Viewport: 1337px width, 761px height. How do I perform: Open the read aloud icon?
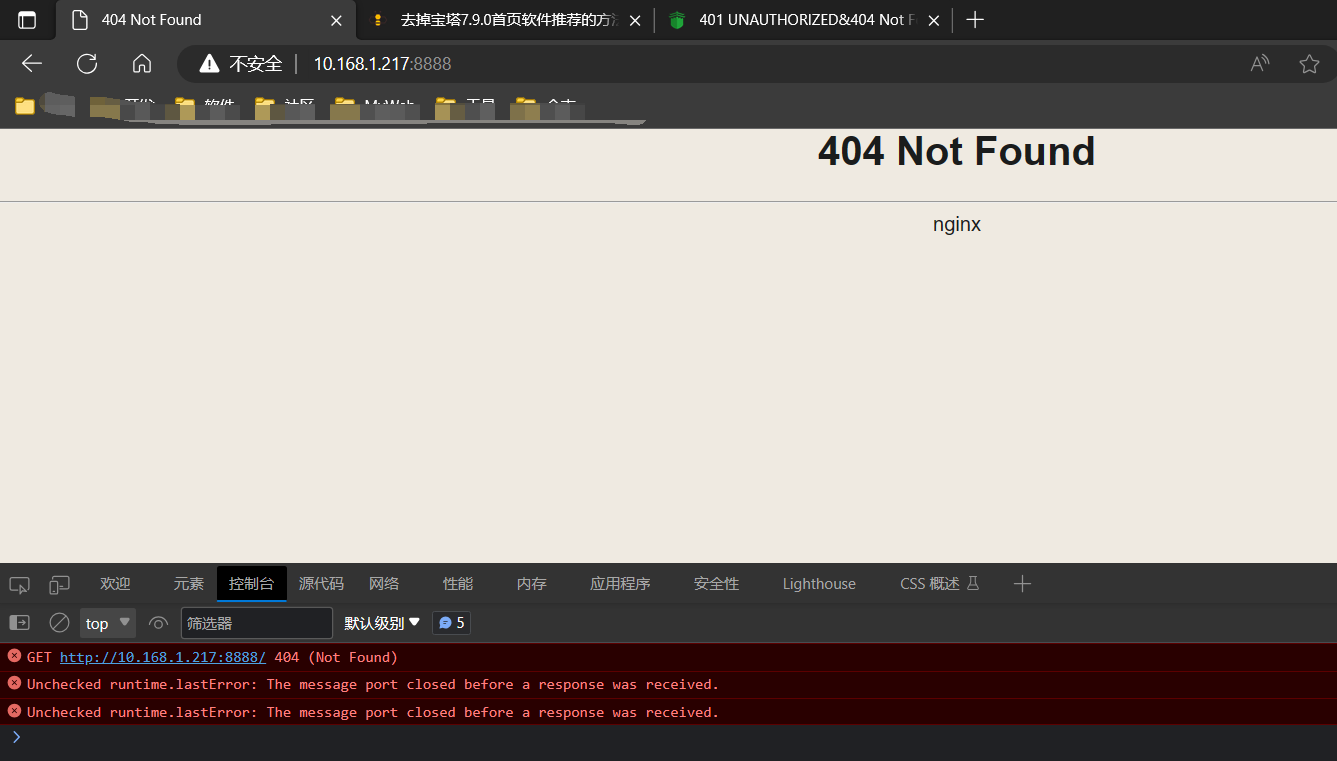(x=1260, y=64)
